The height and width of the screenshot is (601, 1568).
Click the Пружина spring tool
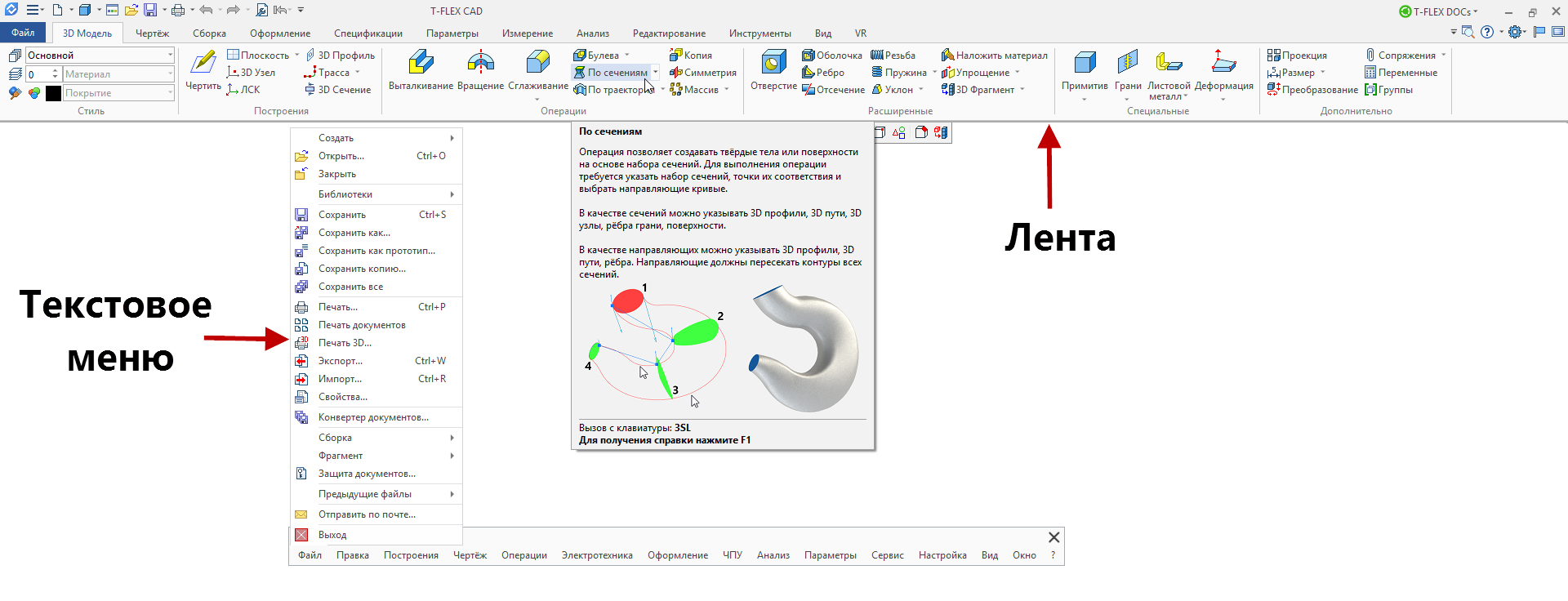pos(899,73)
